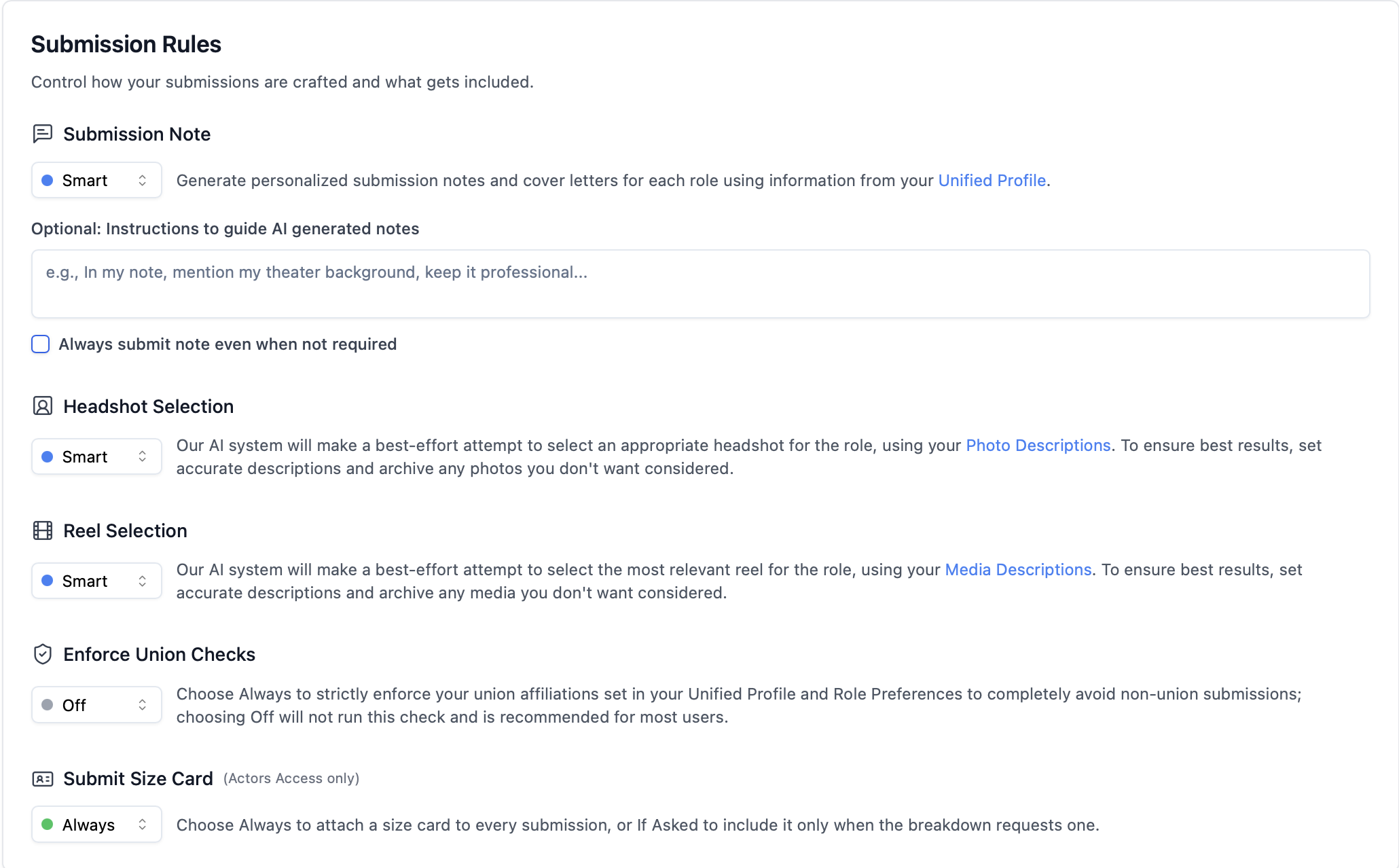The width and height of the screenshot is (1399, 868).
Task: Expand the Submit Size Card Always dropdown
Action: [96, 825]
